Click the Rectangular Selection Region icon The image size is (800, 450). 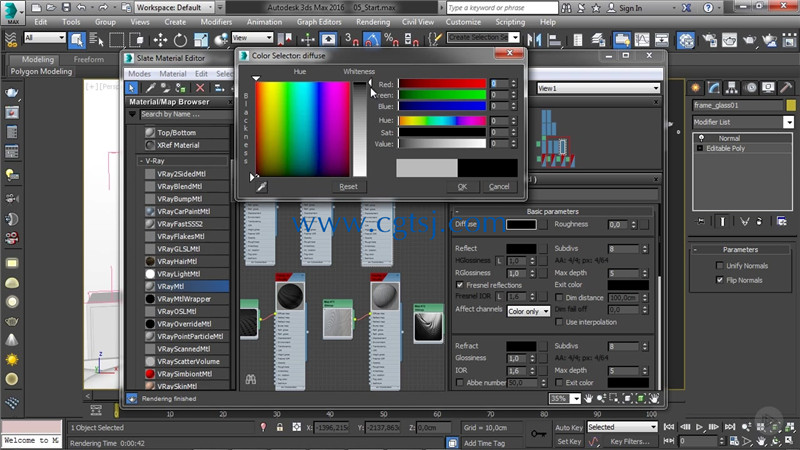coord(116,40)
